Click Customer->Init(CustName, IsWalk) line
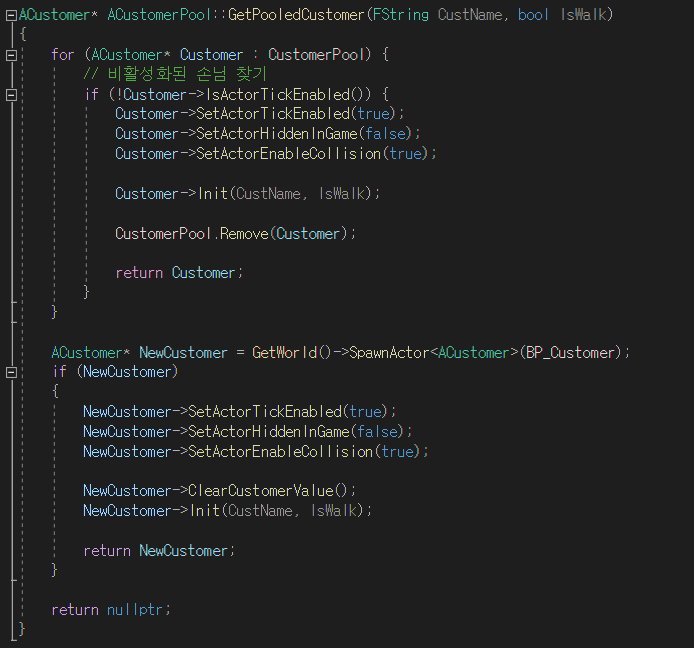The height and width of the screenshot is (648, 694). pos(247,193)
